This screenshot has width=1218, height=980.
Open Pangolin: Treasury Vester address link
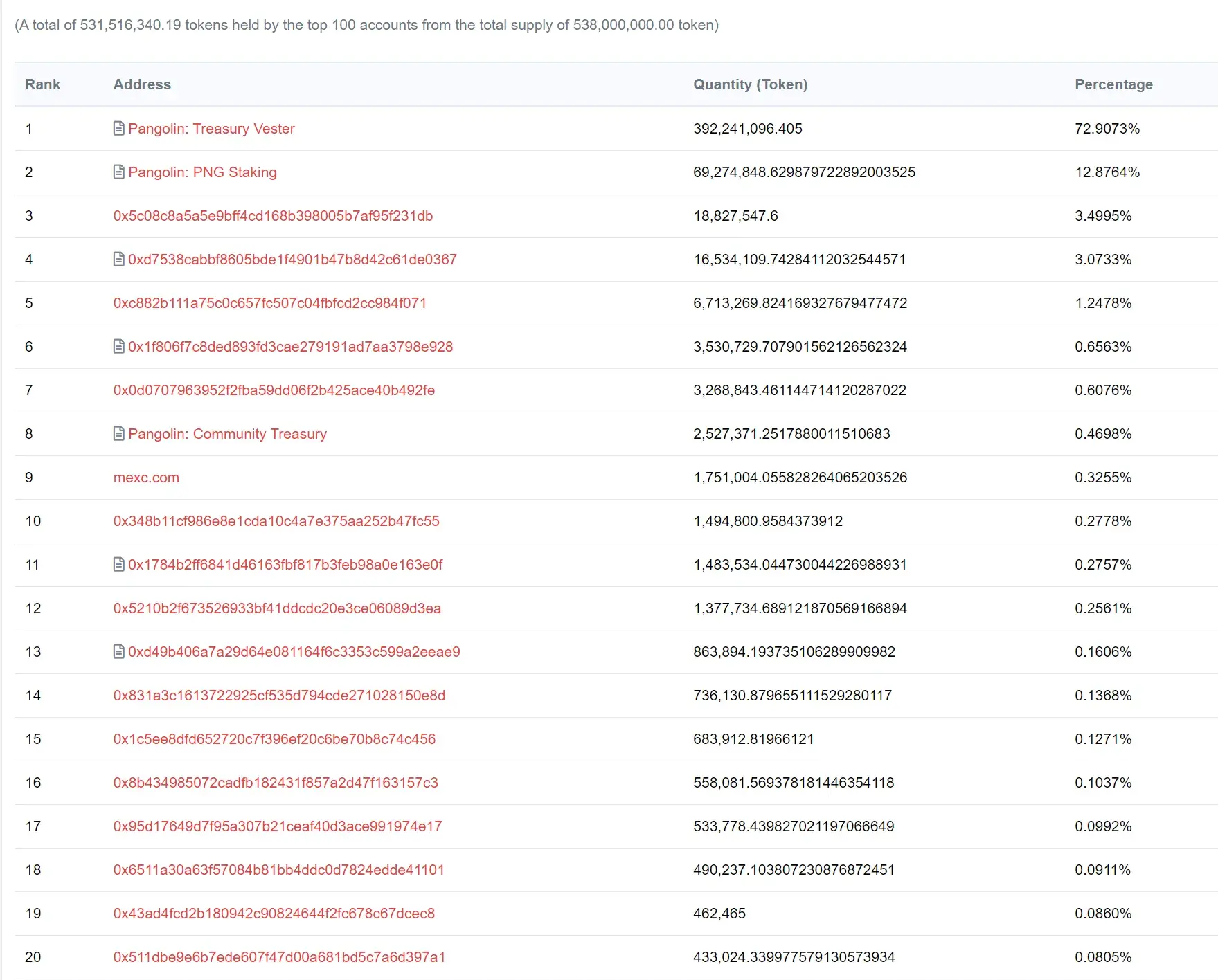click(x=211, y=129)
